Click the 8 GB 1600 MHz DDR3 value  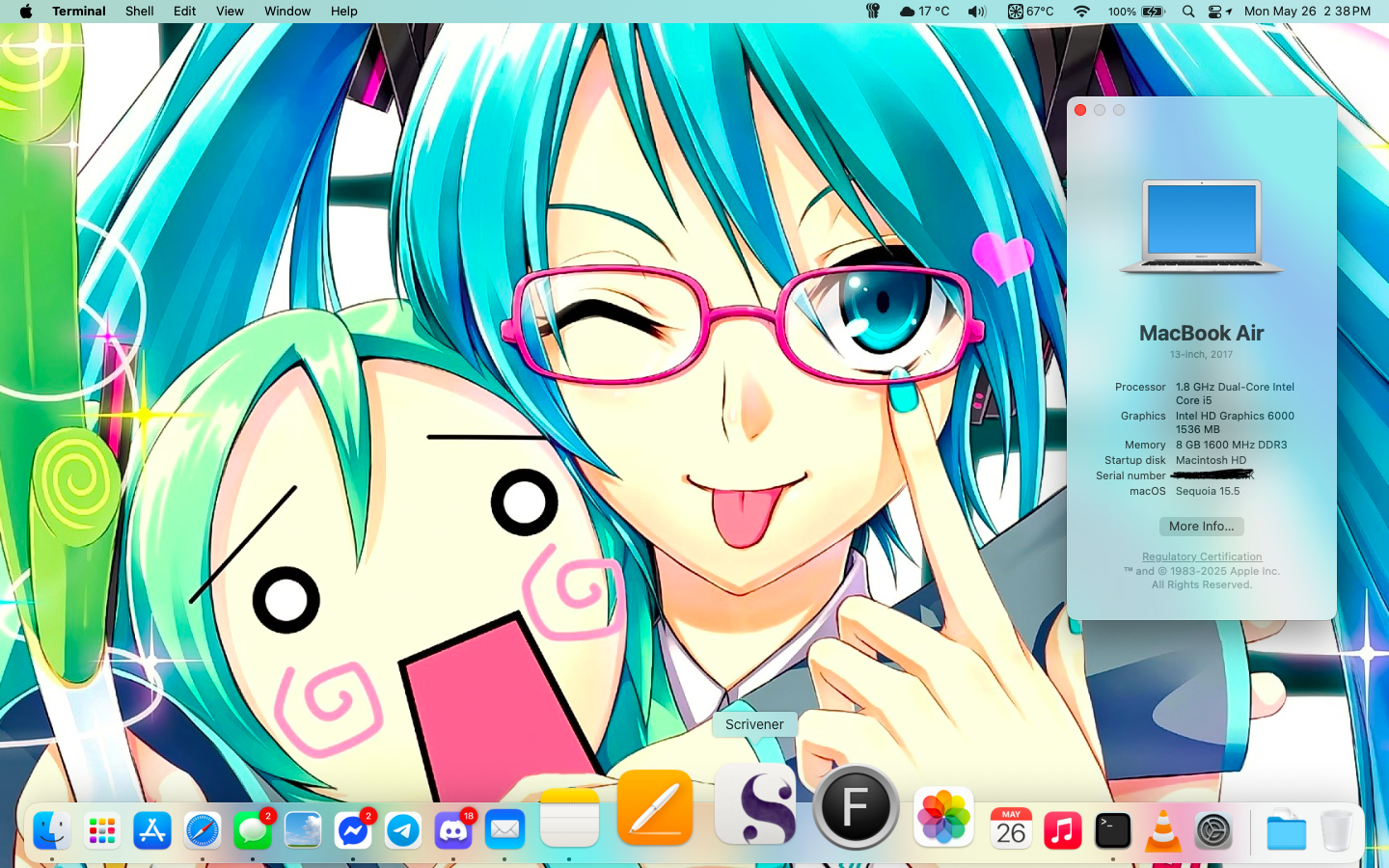[x=1232, y=445]
